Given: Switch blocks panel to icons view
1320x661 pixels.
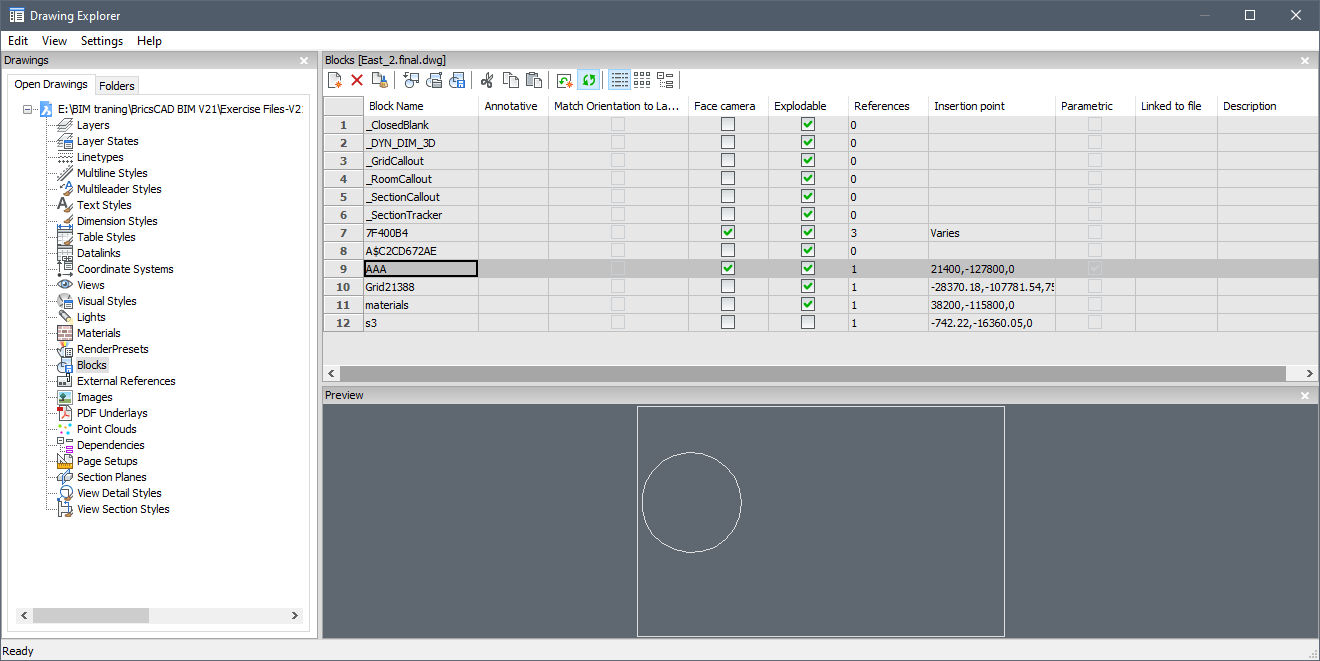Looking at the screenshot, I should click(x=642, y=79).
